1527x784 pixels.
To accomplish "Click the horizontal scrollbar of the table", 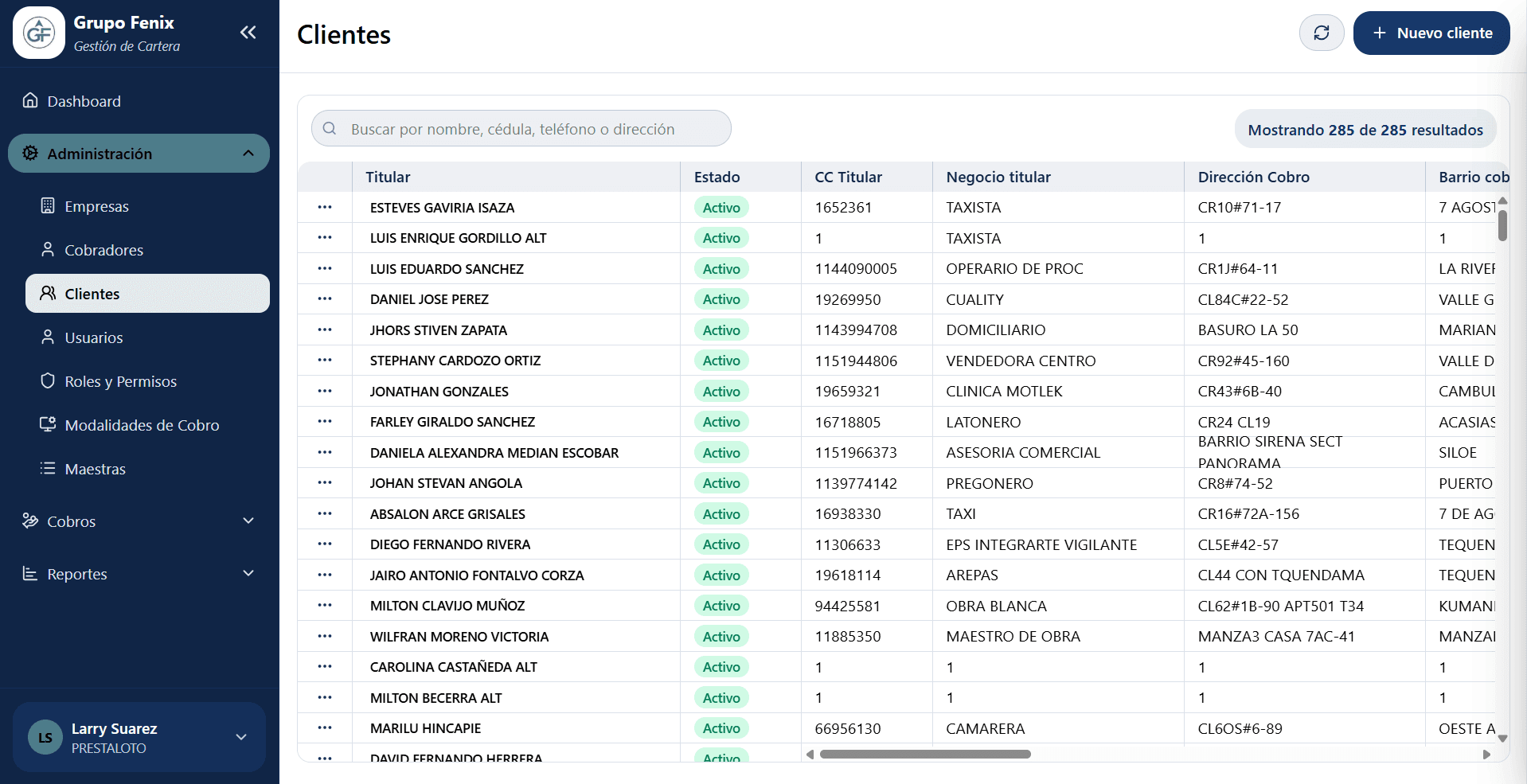I will tap(924, 754).
